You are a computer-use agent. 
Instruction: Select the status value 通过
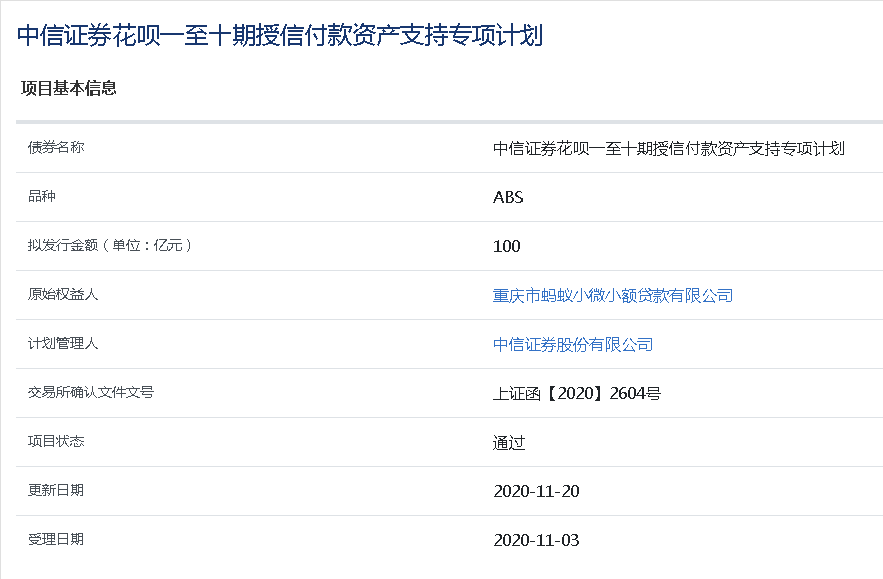pos(509,442)
